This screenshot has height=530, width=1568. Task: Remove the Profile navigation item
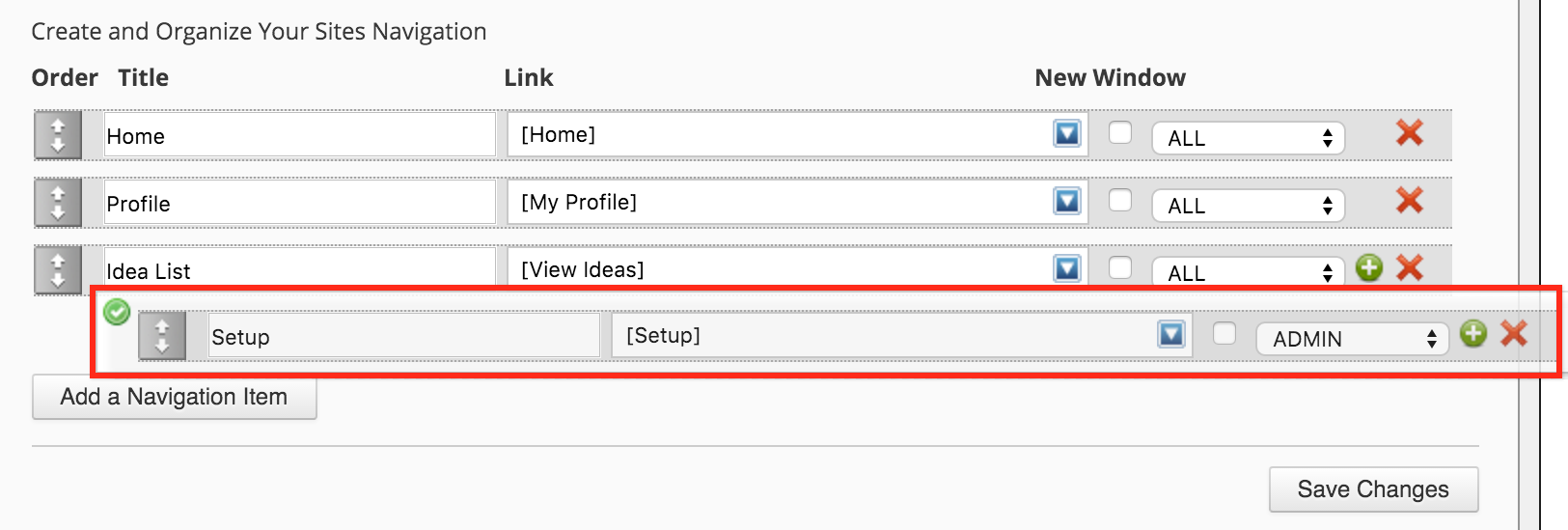click(x=1410, y=201)
